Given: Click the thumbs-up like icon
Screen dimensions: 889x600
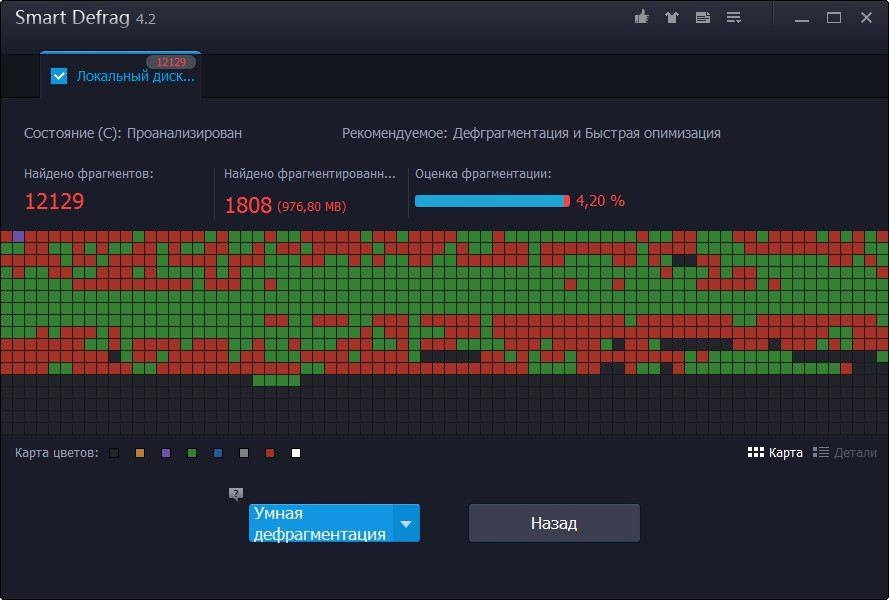Looking at the screenshot, I should pyautogui.click(x=641, y=17).
